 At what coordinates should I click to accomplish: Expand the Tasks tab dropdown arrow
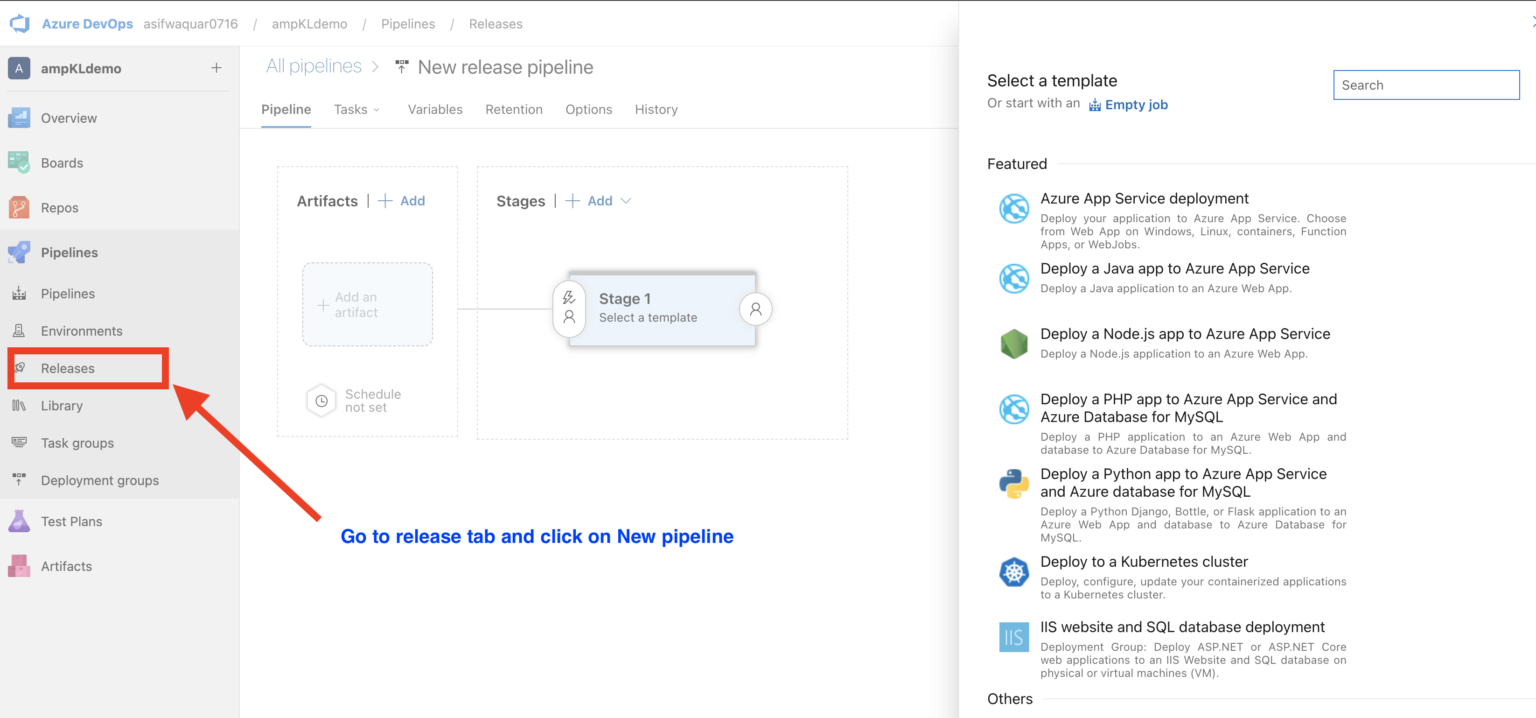click(x=377, y=110)
